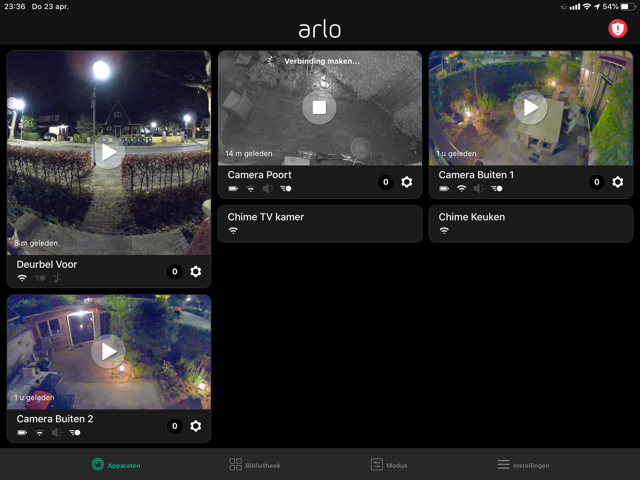Tap the arlo logo in header
This screenshot has height=480, width=640.
coord(320,30)
